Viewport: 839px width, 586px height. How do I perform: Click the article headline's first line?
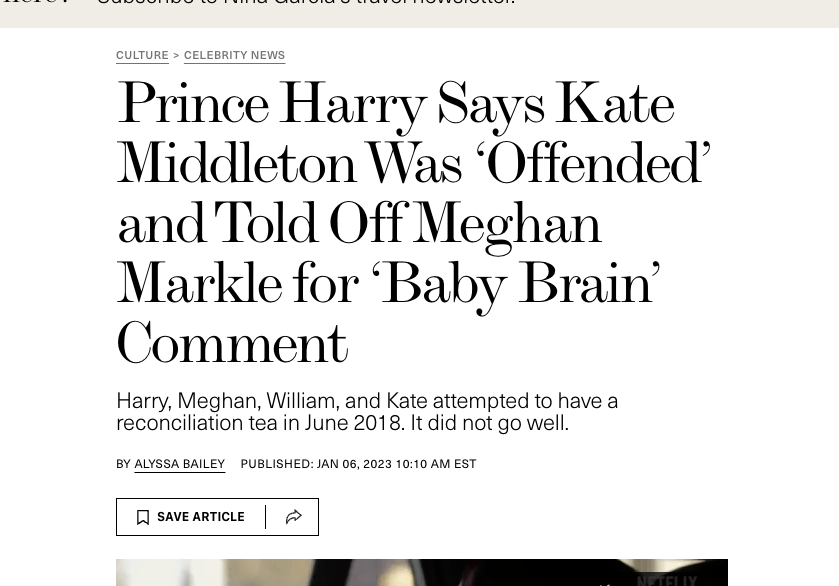(x=395, y=104)
